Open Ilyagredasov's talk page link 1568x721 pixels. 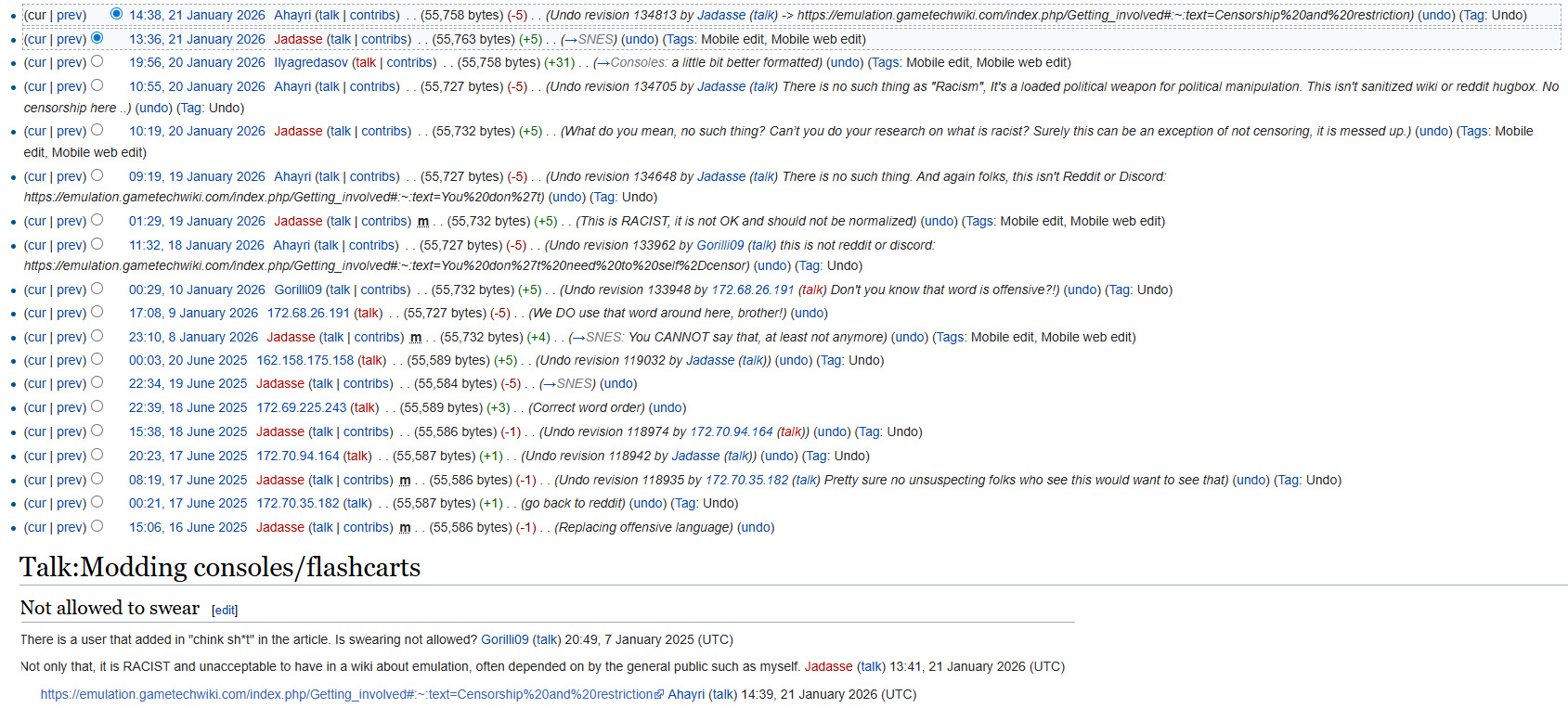point(367,62)
